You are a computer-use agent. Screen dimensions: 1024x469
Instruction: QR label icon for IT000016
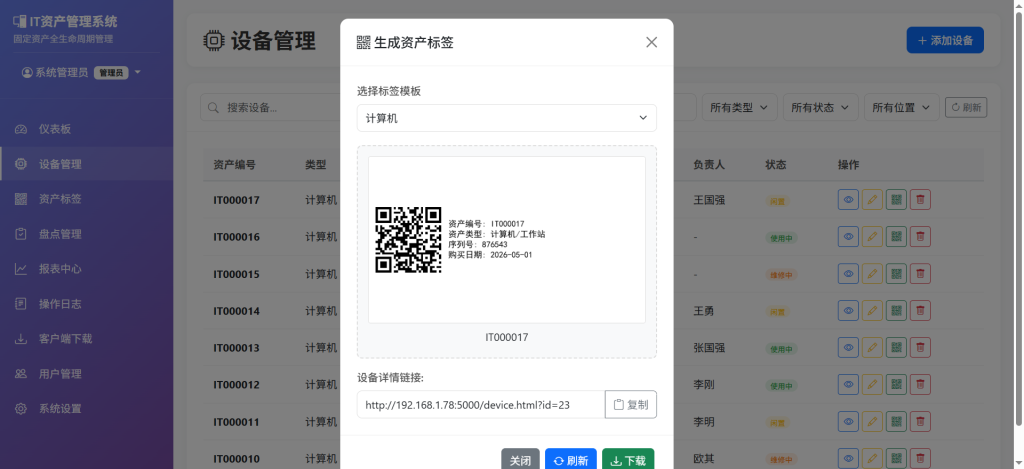pos(896,236)
